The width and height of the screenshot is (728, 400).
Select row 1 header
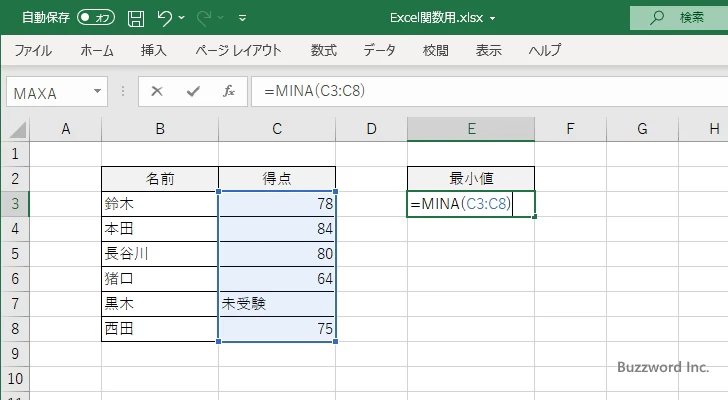(15, 154)
